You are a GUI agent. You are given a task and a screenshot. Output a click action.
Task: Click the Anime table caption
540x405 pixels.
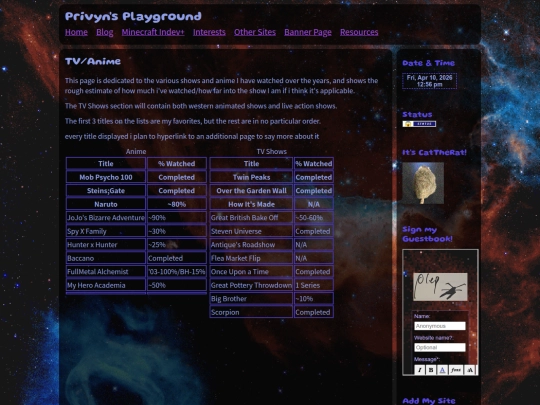(x=136, y=152)
